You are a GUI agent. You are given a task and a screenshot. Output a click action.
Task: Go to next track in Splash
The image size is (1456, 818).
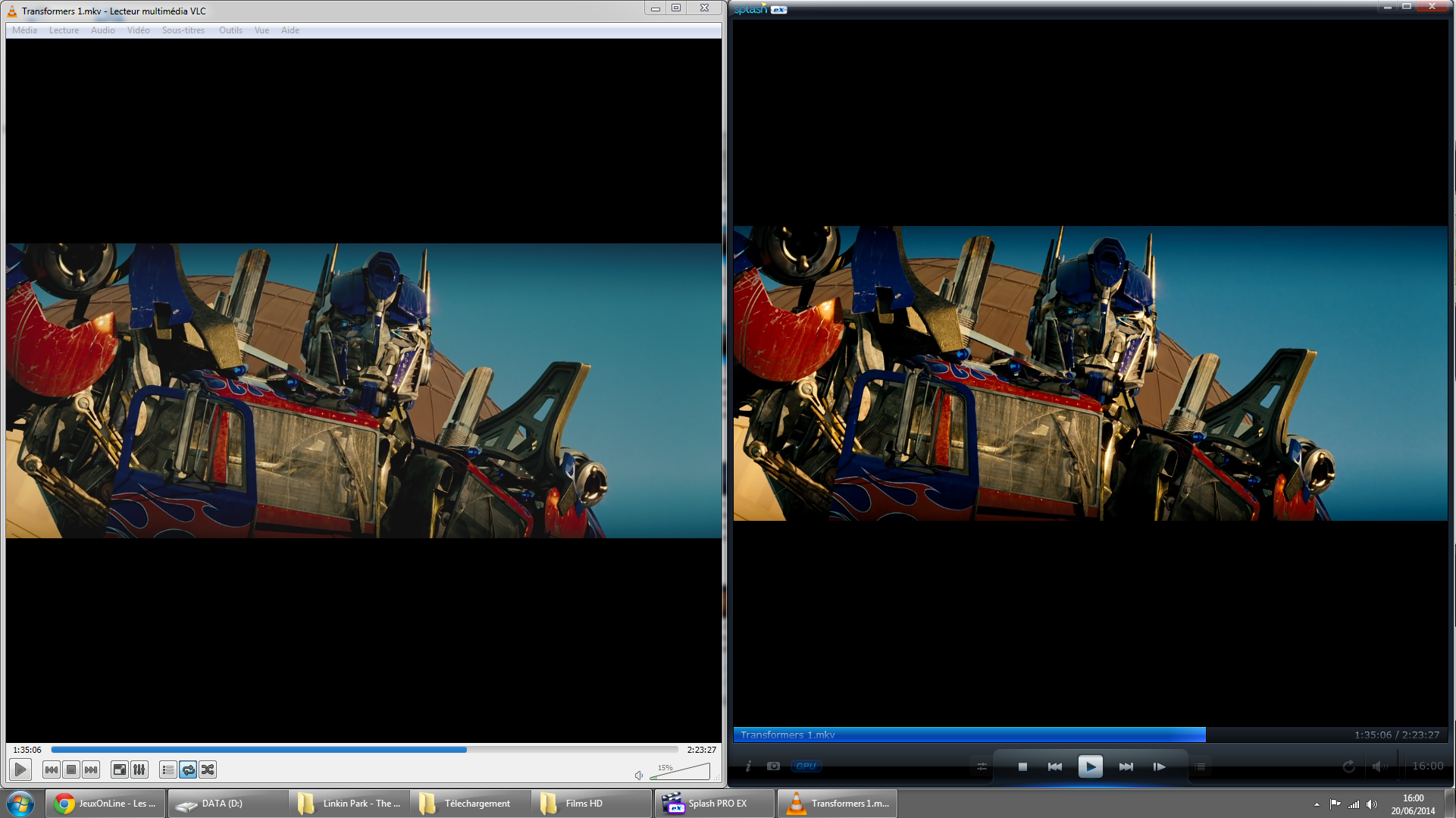click(1126, 766)
